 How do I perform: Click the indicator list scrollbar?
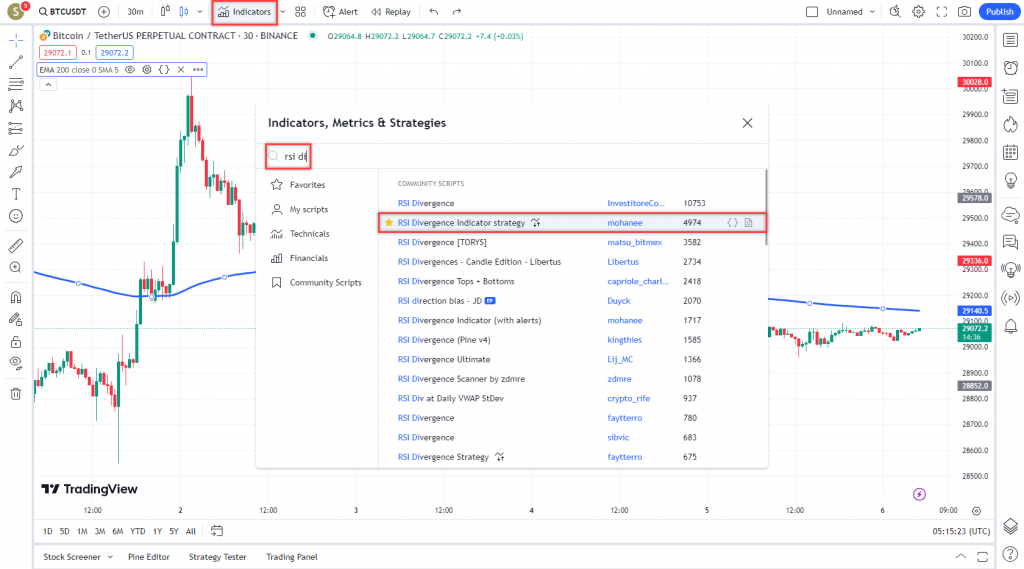[x=765, y=207]
